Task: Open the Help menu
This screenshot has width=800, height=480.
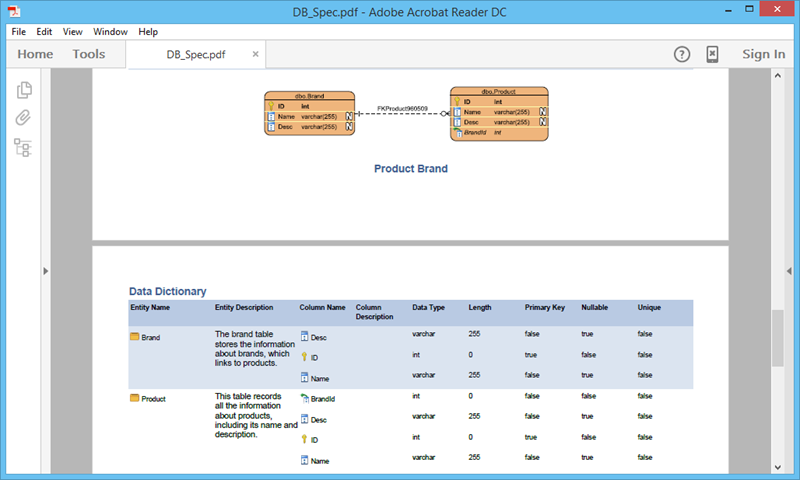Action: click(148, 32)
